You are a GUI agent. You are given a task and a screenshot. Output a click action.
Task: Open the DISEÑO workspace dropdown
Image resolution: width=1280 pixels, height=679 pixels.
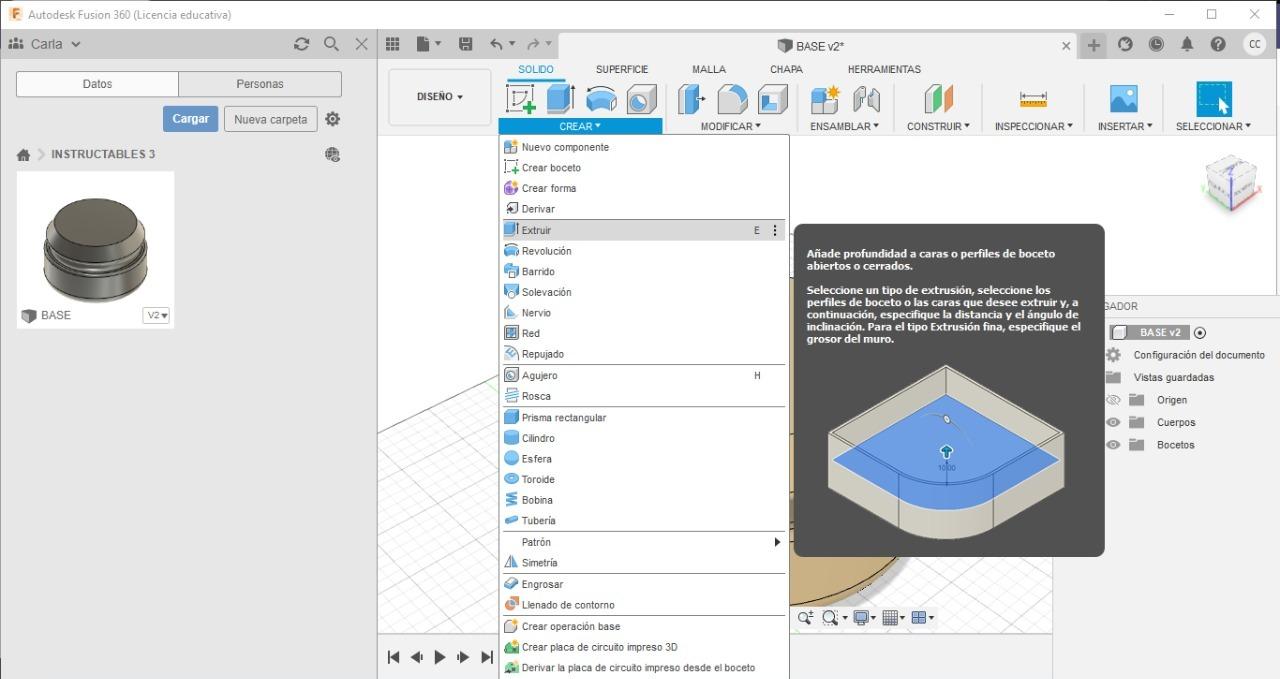pyautogui.click(x=440, y=97)
